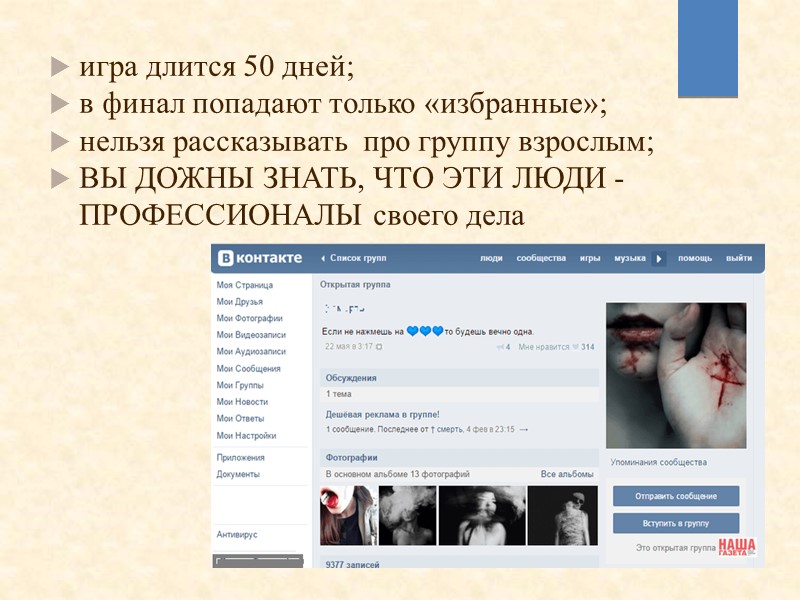Open Мои Настройки in sidebar
The height and width of the screenshot is (600, 800).
pyautogui.click(x=246, y=435)
